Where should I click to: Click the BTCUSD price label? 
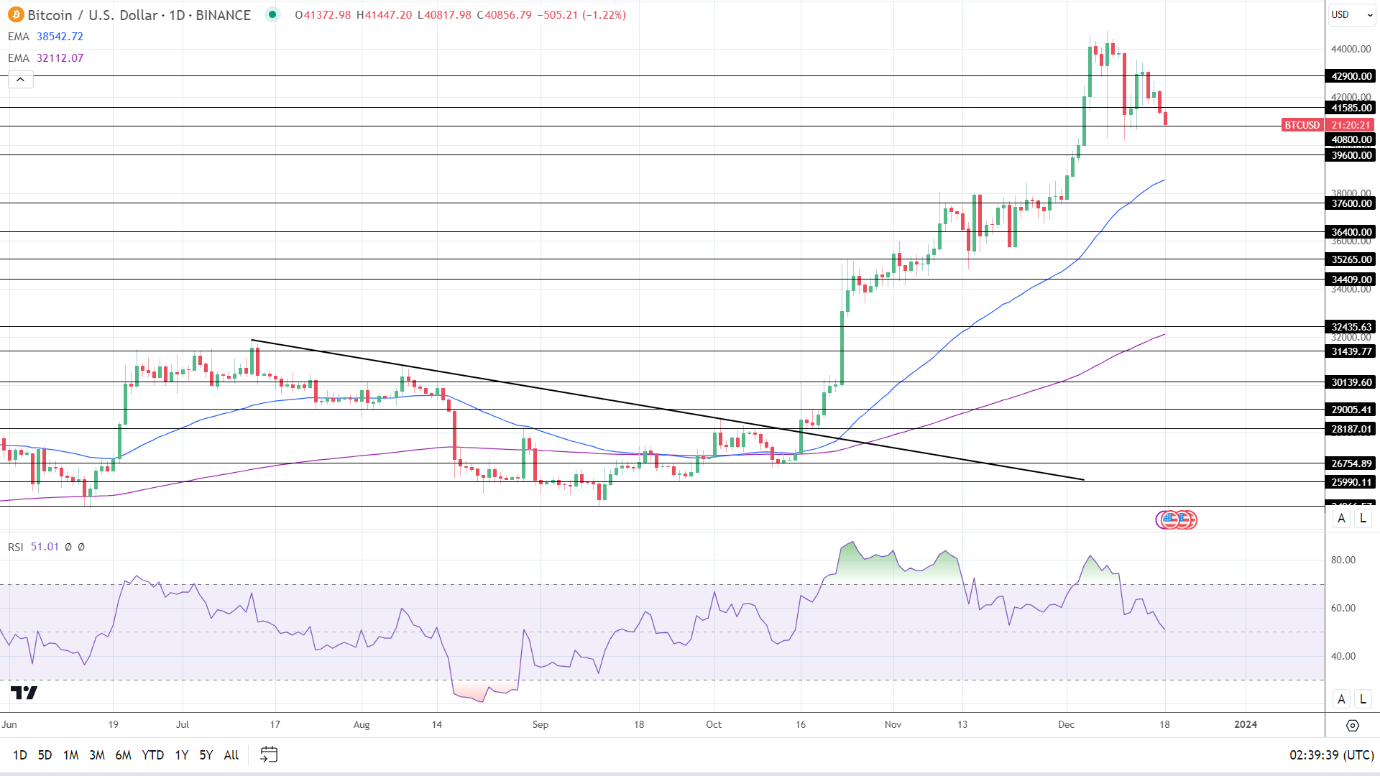tap(1303, 125)
